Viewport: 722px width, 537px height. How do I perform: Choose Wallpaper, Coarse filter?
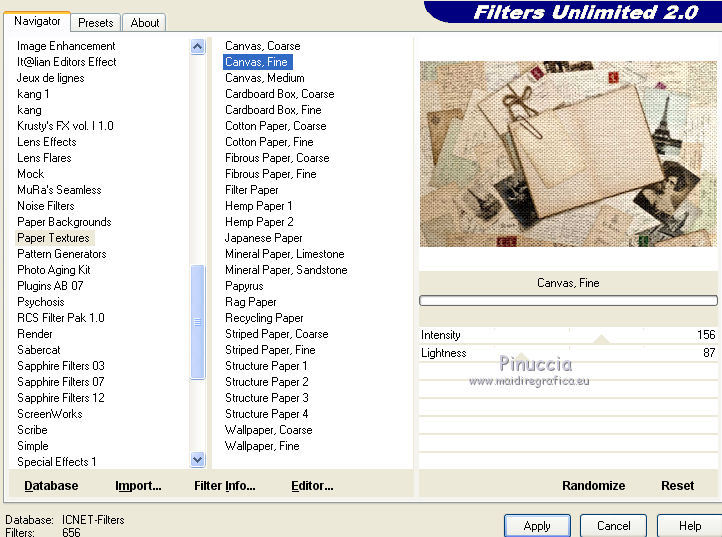pos(268,430)
